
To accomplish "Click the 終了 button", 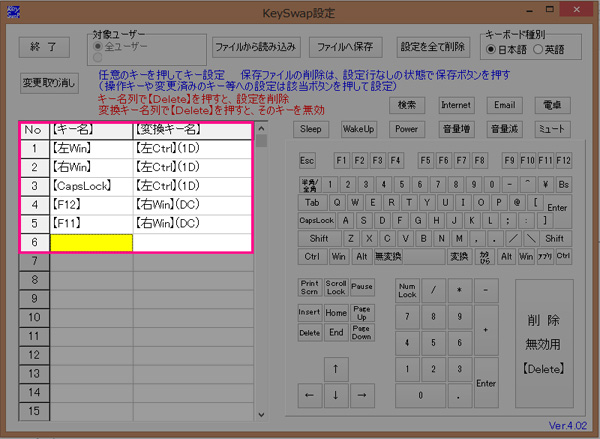I will (x=44, y=47).
